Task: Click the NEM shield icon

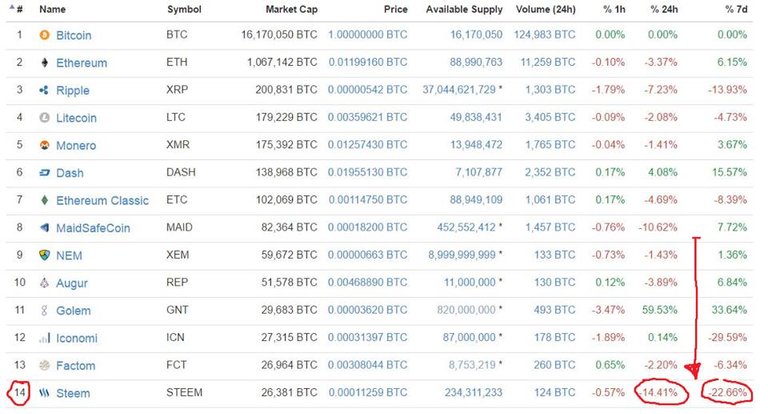Action: (x=45, y=255)
